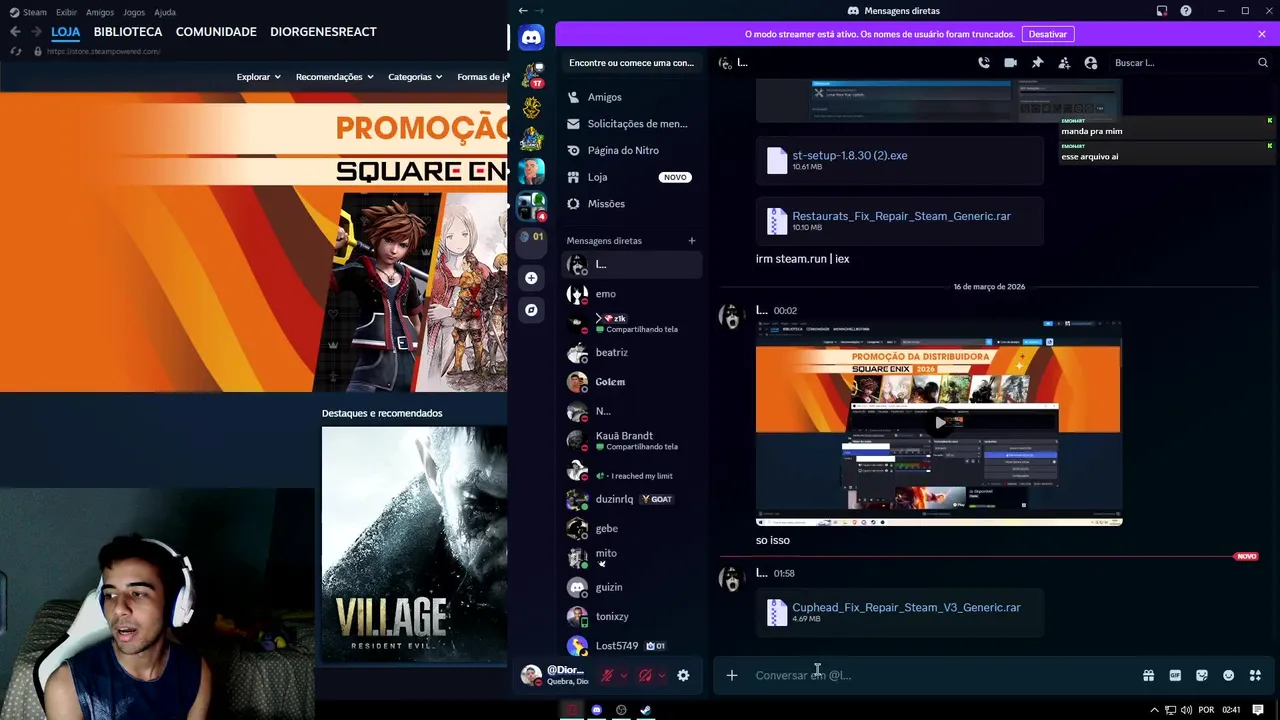The image size is (1280, 720).
Task: Open Resident Evil Village thumbnail in Steam
Action: 414,545
